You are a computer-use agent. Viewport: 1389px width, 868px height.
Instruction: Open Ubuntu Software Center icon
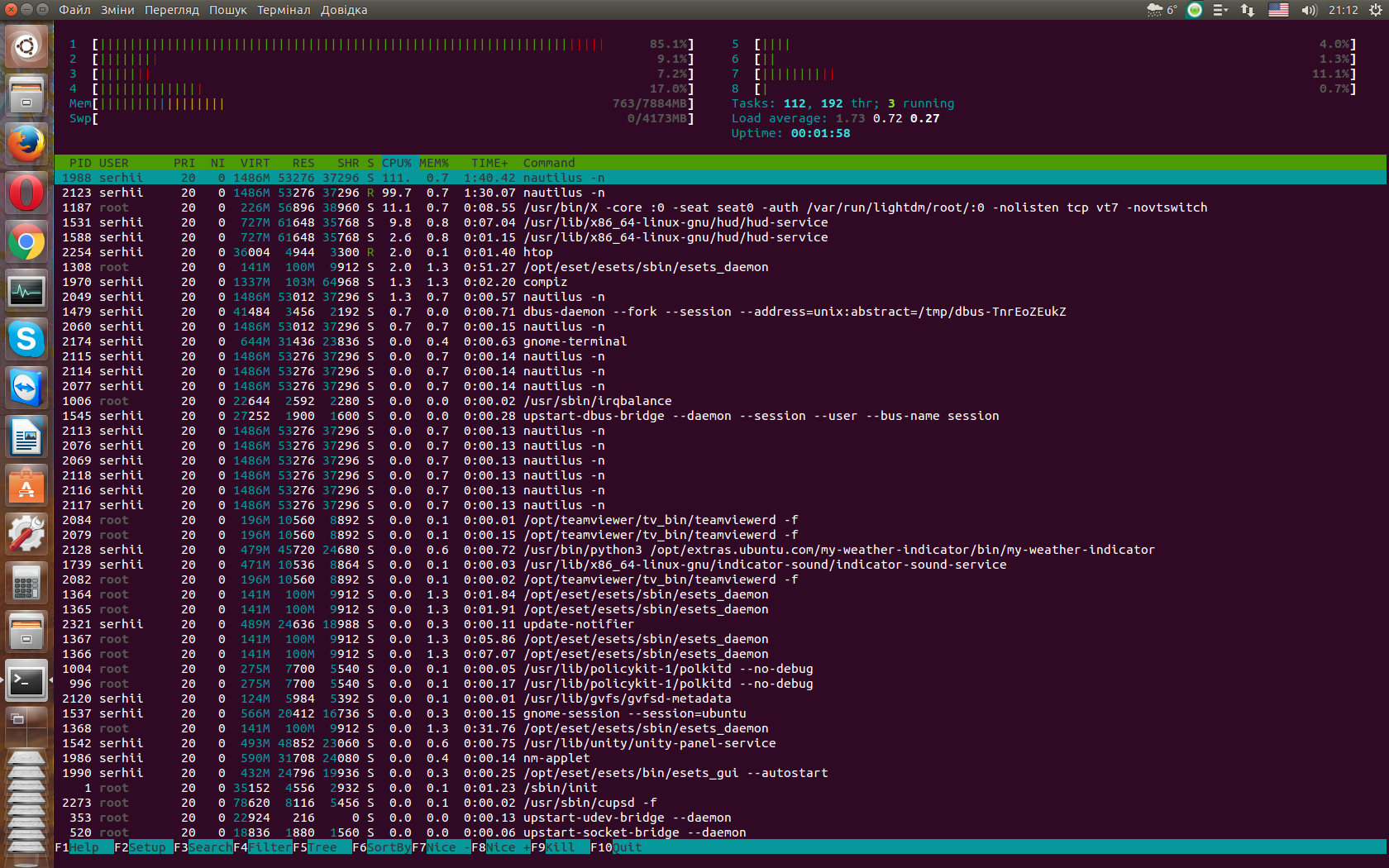tap(26, 486)
